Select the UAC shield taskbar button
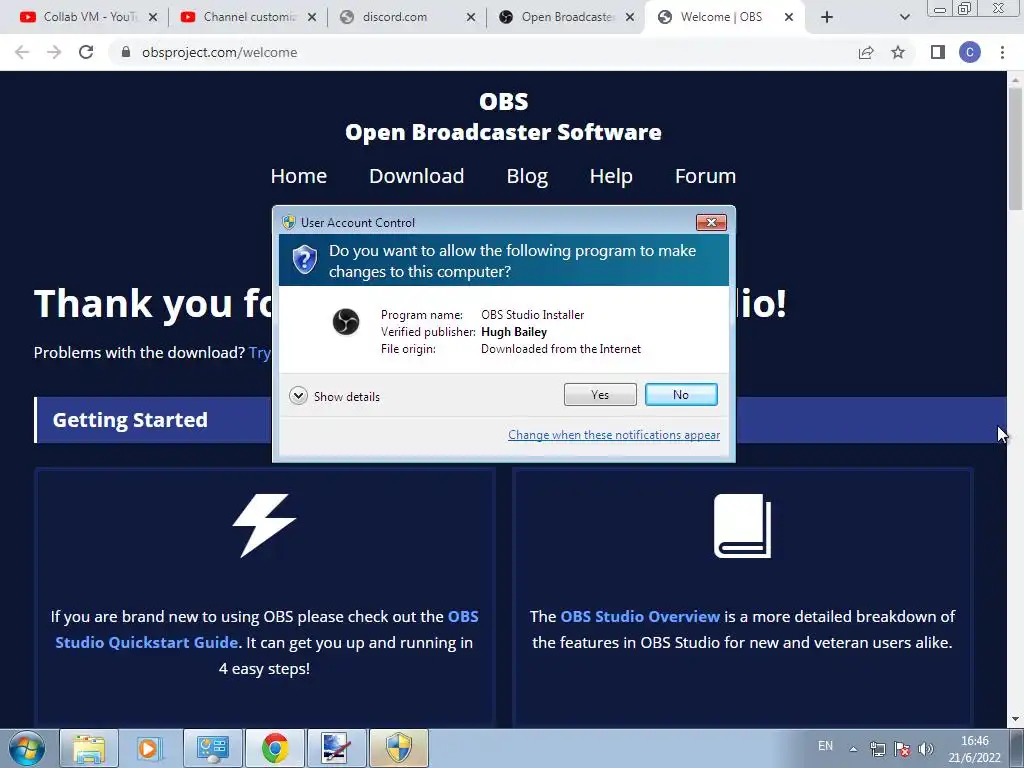1024x768 pixels. 399,748
